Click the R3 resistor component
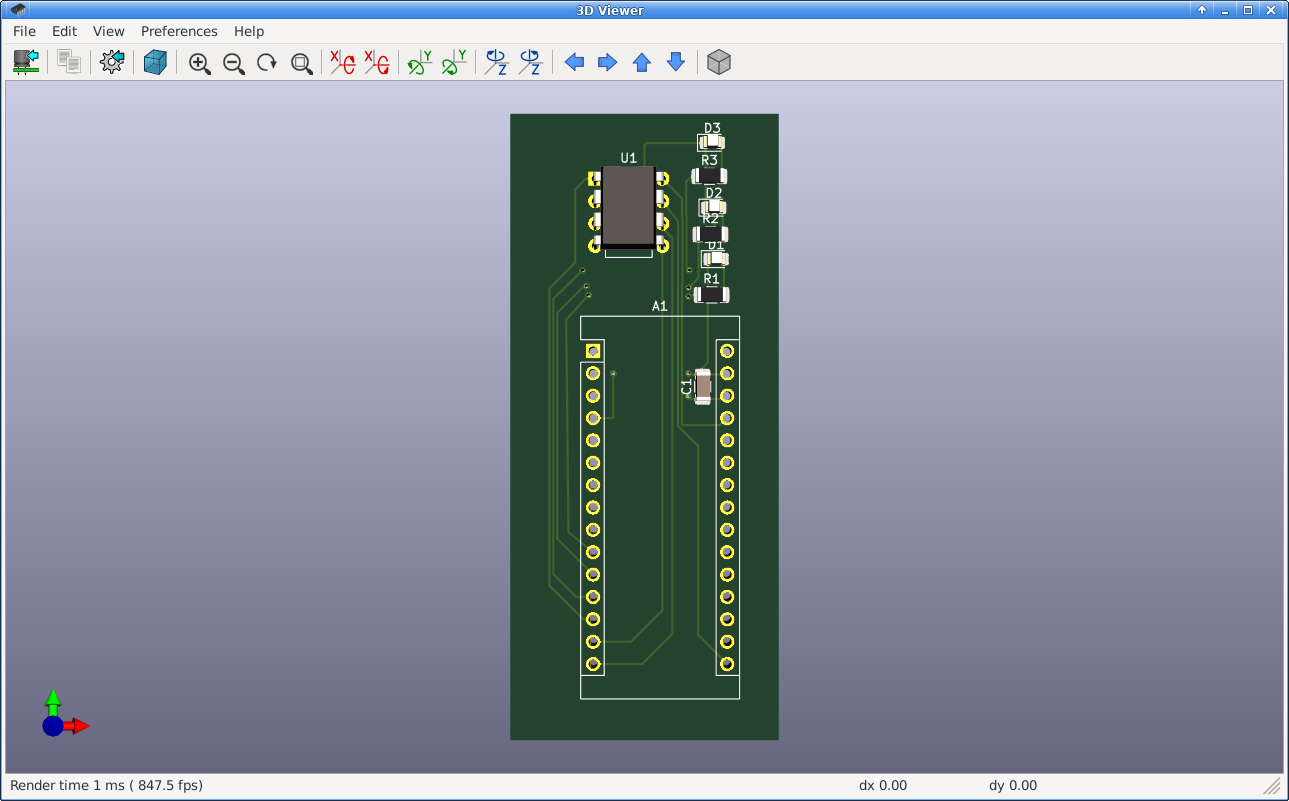 pos(709,176)
